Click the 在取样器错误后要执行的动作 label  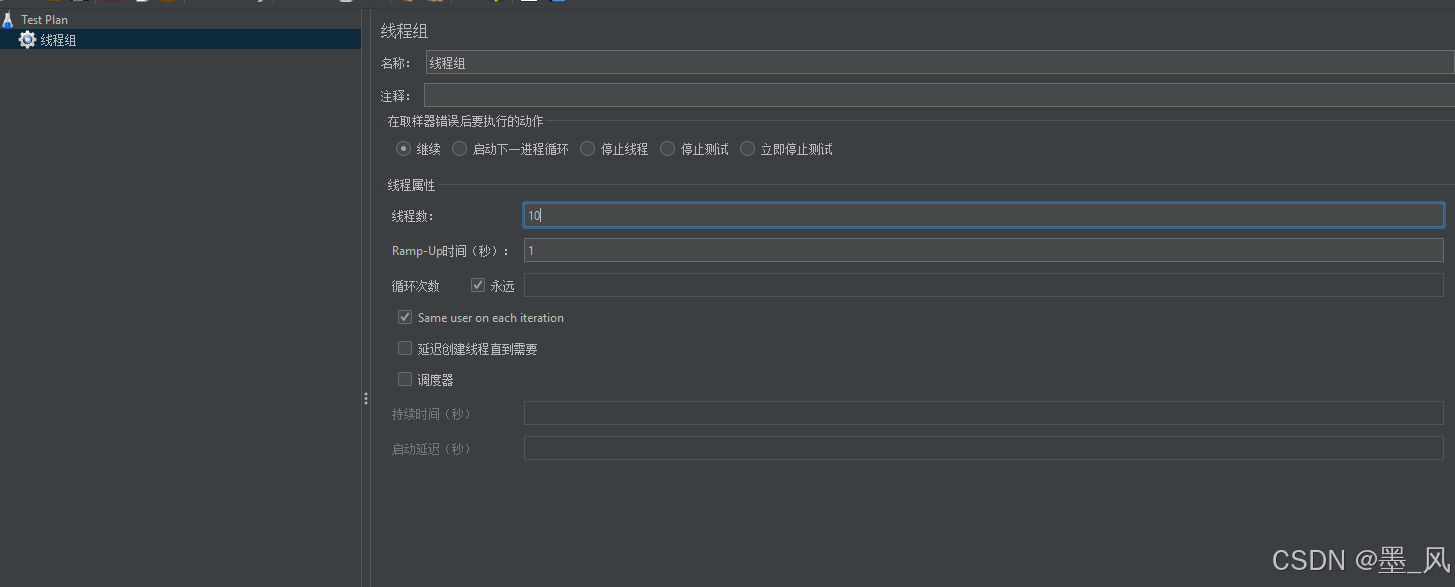465,121
